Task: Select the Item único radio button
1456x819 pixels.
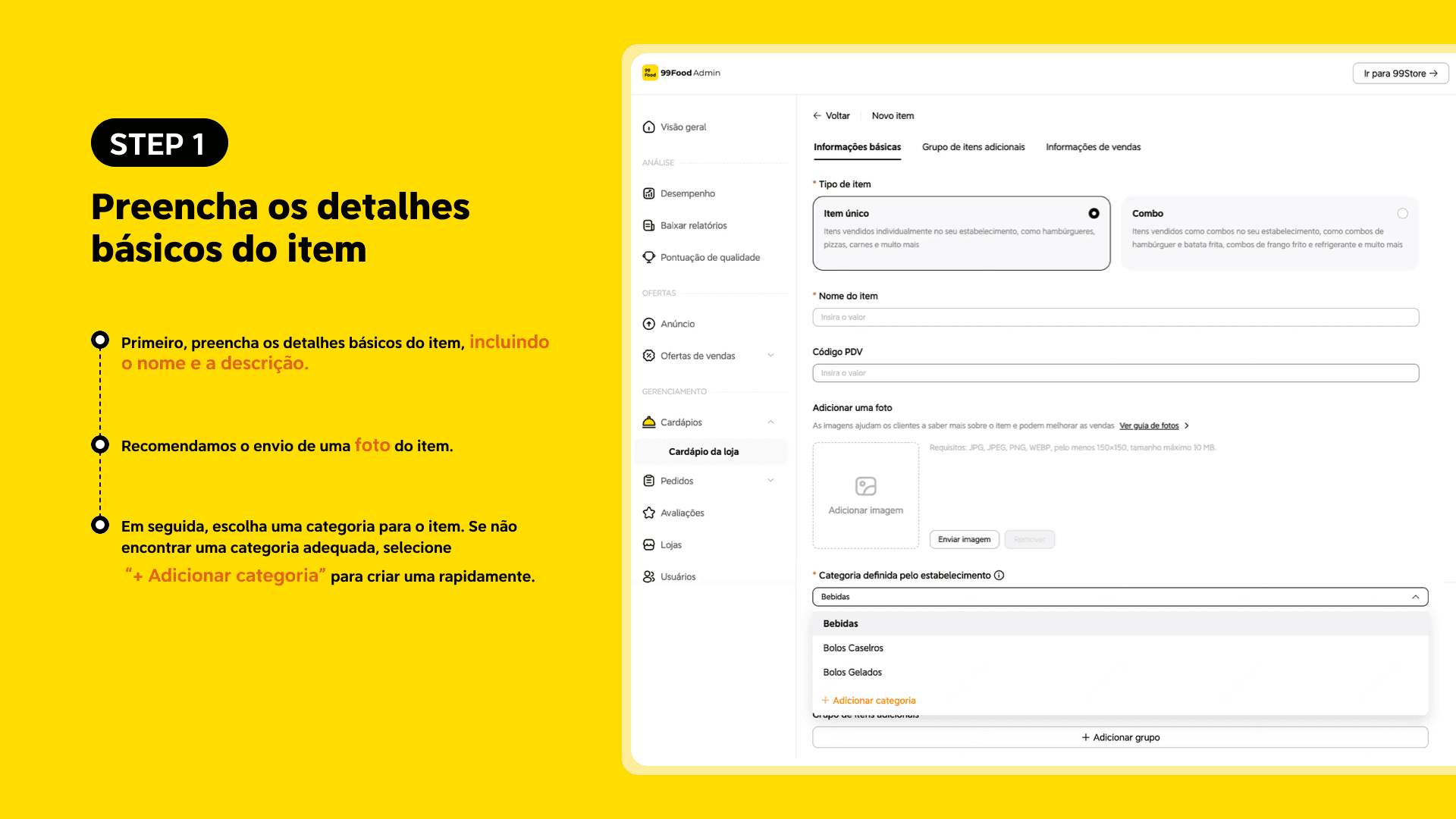Action: tap(1094, 214)
